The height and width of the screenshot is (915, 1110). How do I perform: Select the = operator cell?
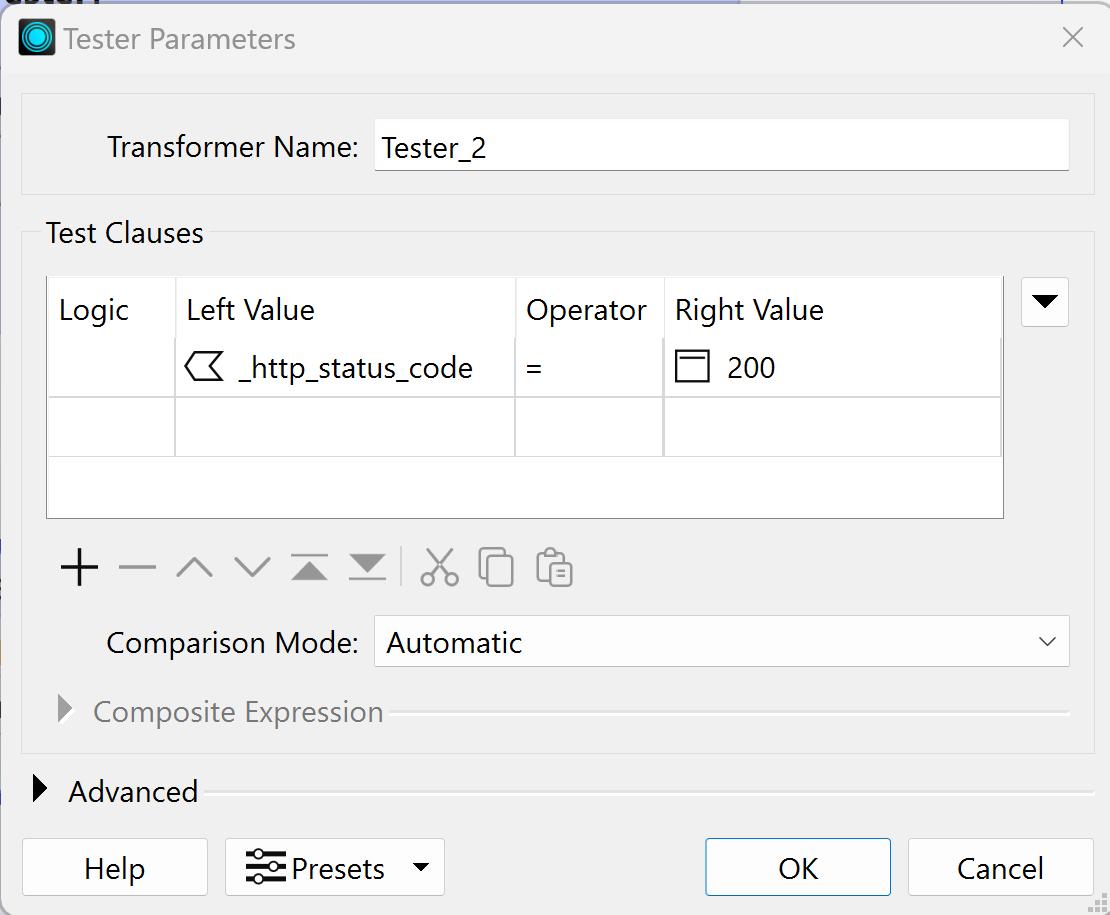(588, 368)
